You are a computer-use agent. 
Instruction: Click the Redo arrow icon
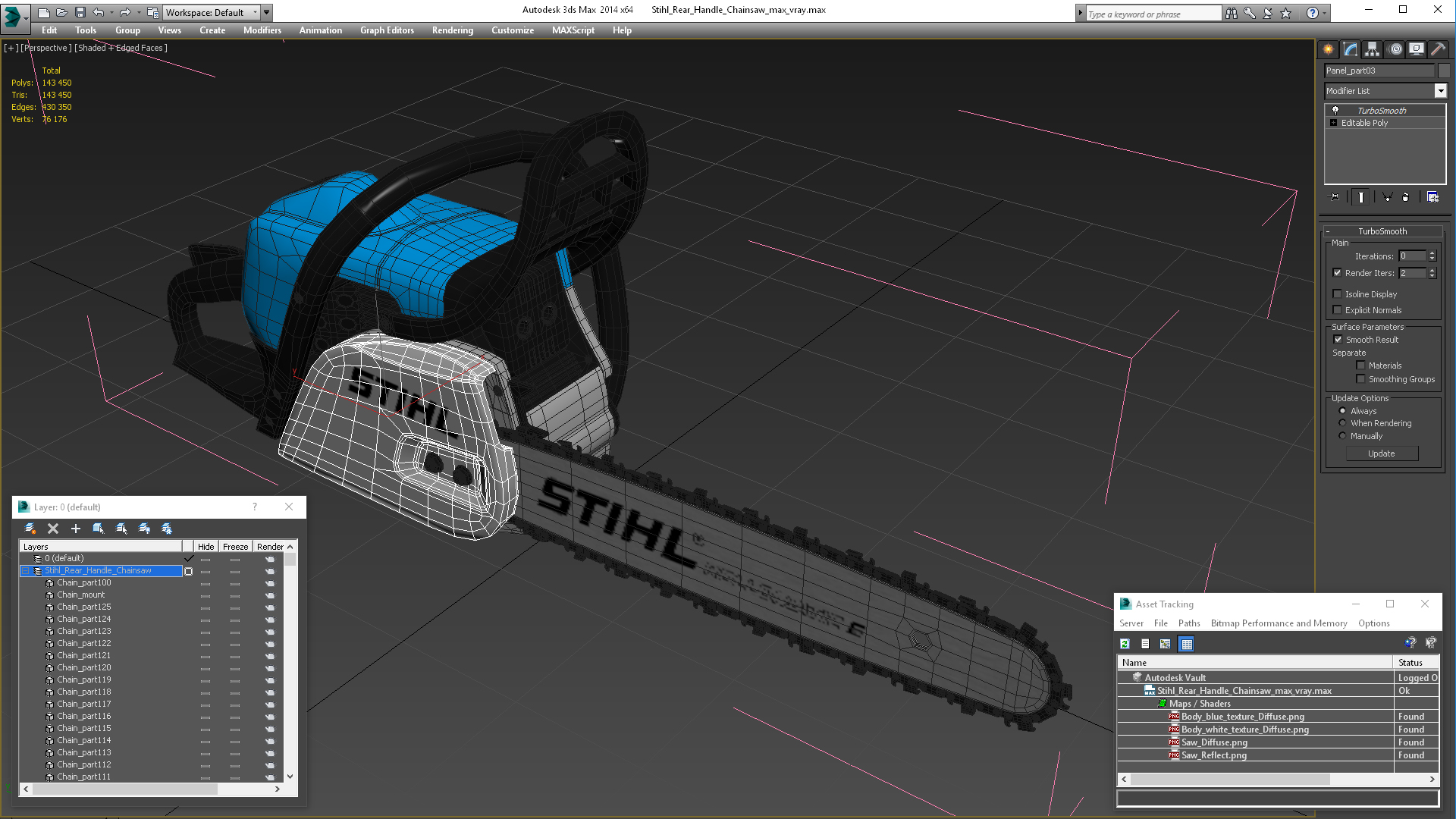[124, 12]
